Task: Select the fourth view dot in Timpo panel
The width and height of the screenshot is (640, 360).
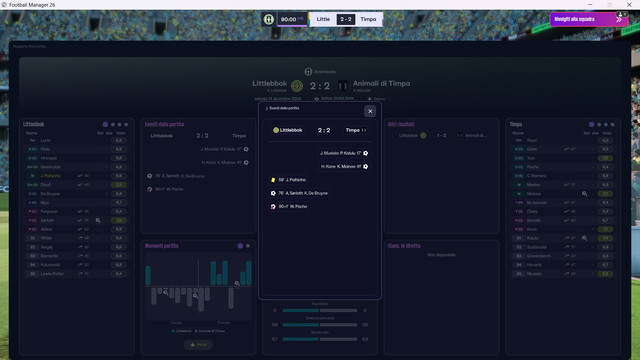Action: pos(612,124)
